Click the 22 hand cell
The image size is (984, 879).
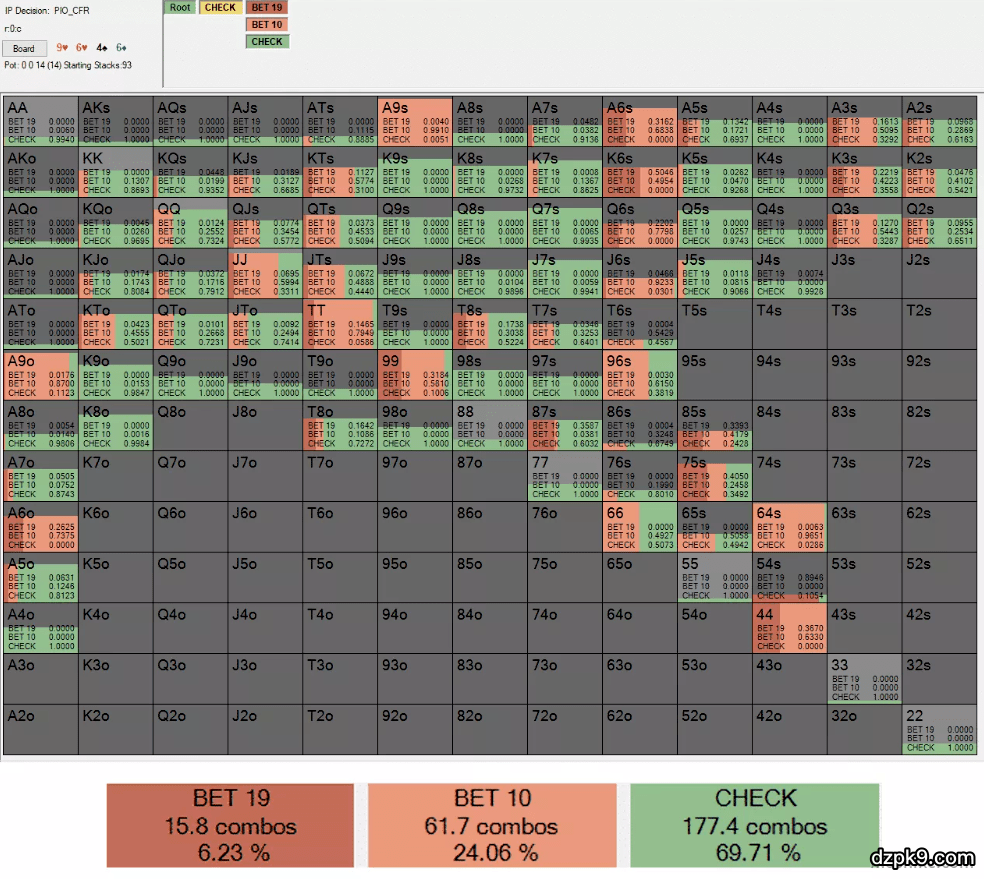click(940, 728)
